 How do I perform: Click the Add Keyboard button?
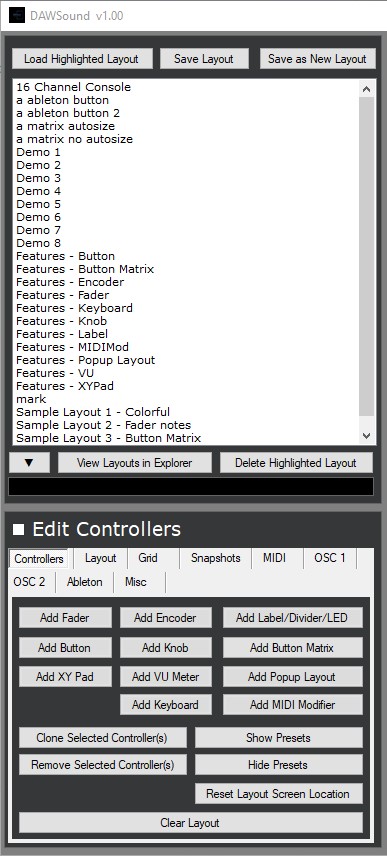[x=165, y=705]
